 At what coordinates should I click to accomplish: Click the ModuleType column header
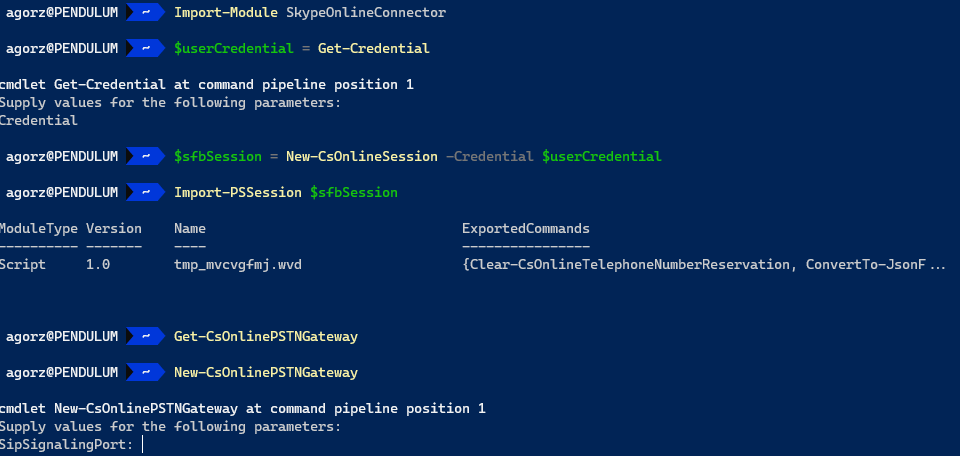39,229
